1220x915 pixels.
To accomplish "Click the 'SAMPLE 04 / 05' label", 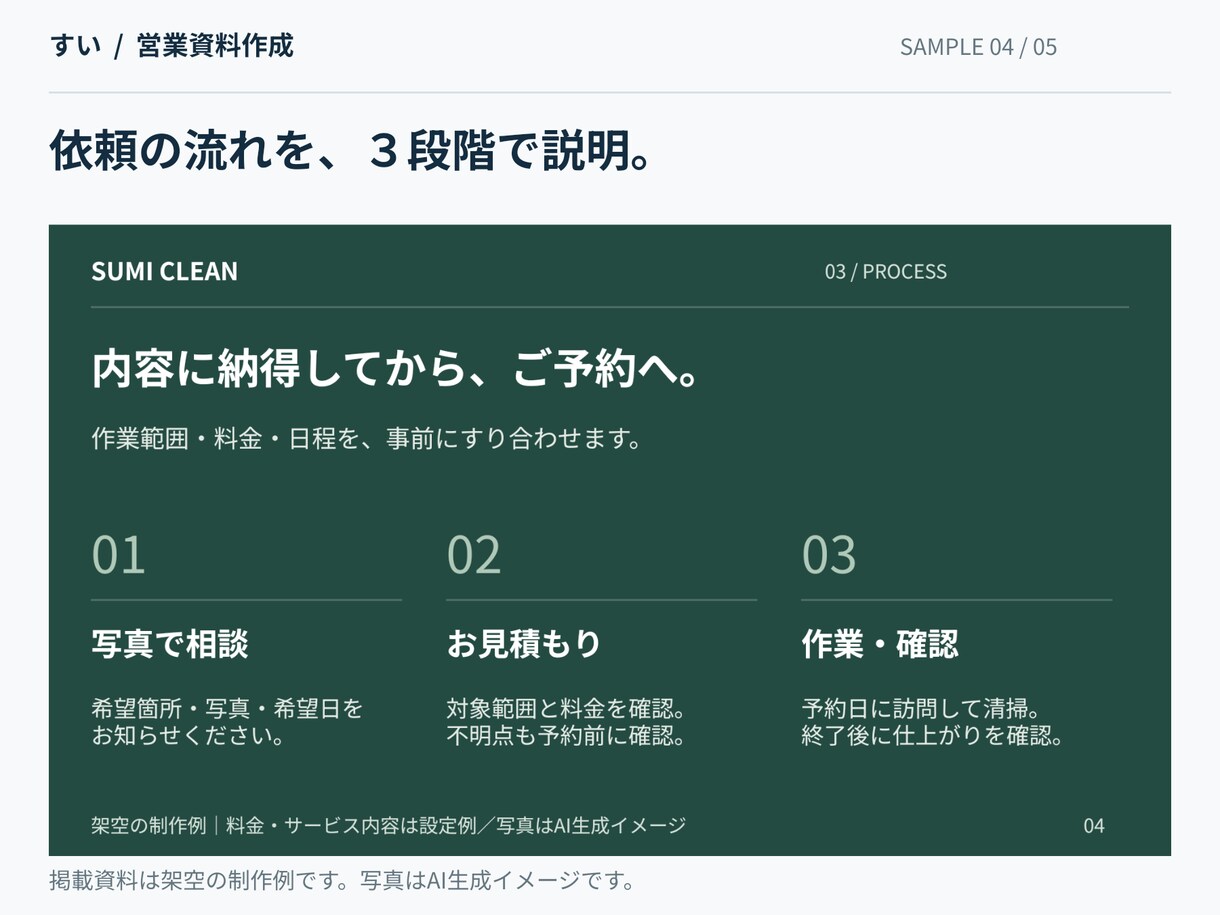I will point(978,47).
